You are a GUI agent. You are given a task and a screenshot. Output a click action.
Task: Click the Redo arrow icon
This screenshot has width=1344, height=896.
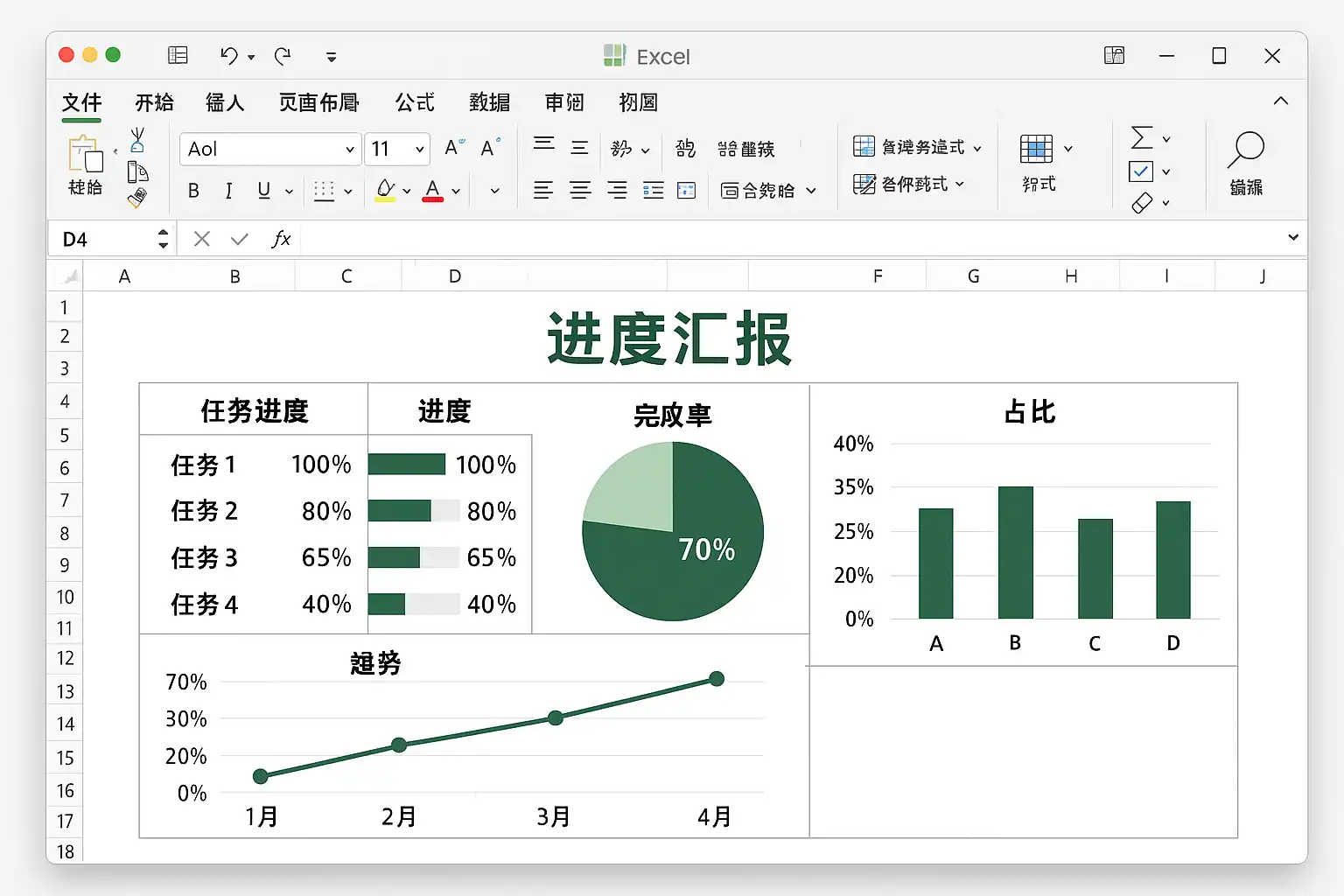283,56
